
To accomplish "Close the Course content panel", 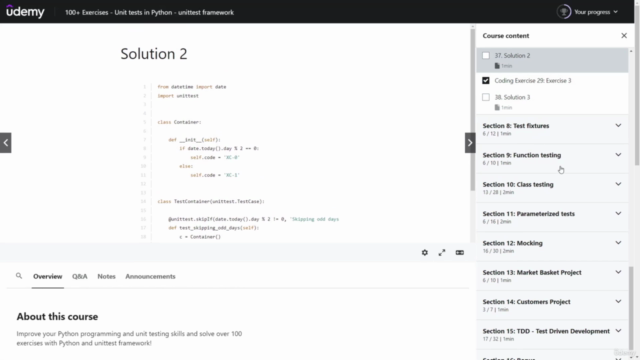I will coord(624,36).
